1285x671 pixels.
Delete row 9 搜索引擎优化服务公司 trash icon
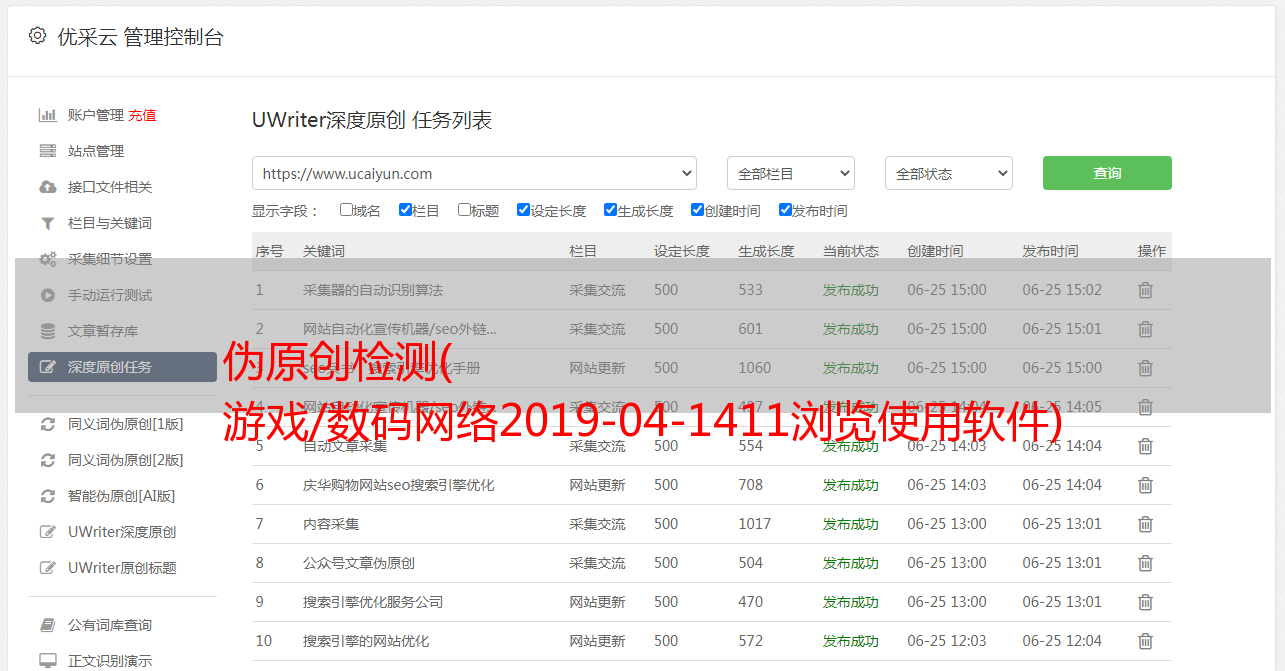coord(1146,602)
